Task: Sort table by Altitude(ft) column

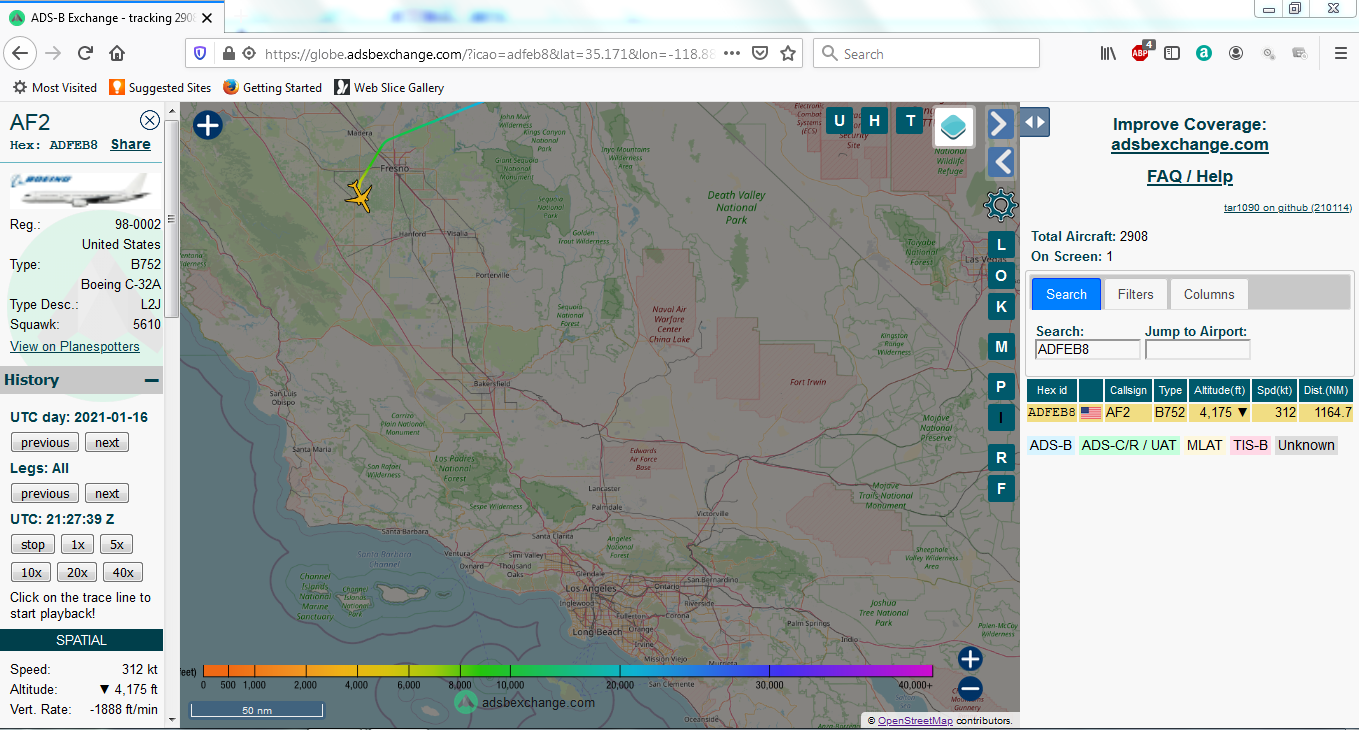Action: (x=1220, y=390)
